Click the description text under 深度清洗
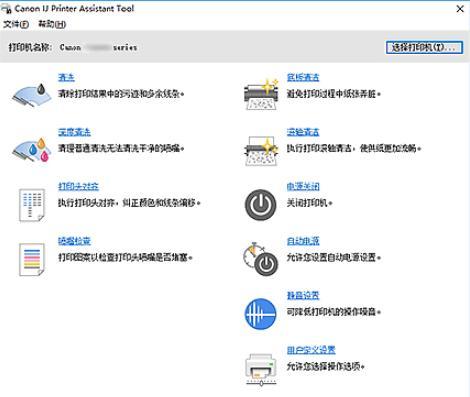This screenshot has width=470, height=397. (121, 148)
